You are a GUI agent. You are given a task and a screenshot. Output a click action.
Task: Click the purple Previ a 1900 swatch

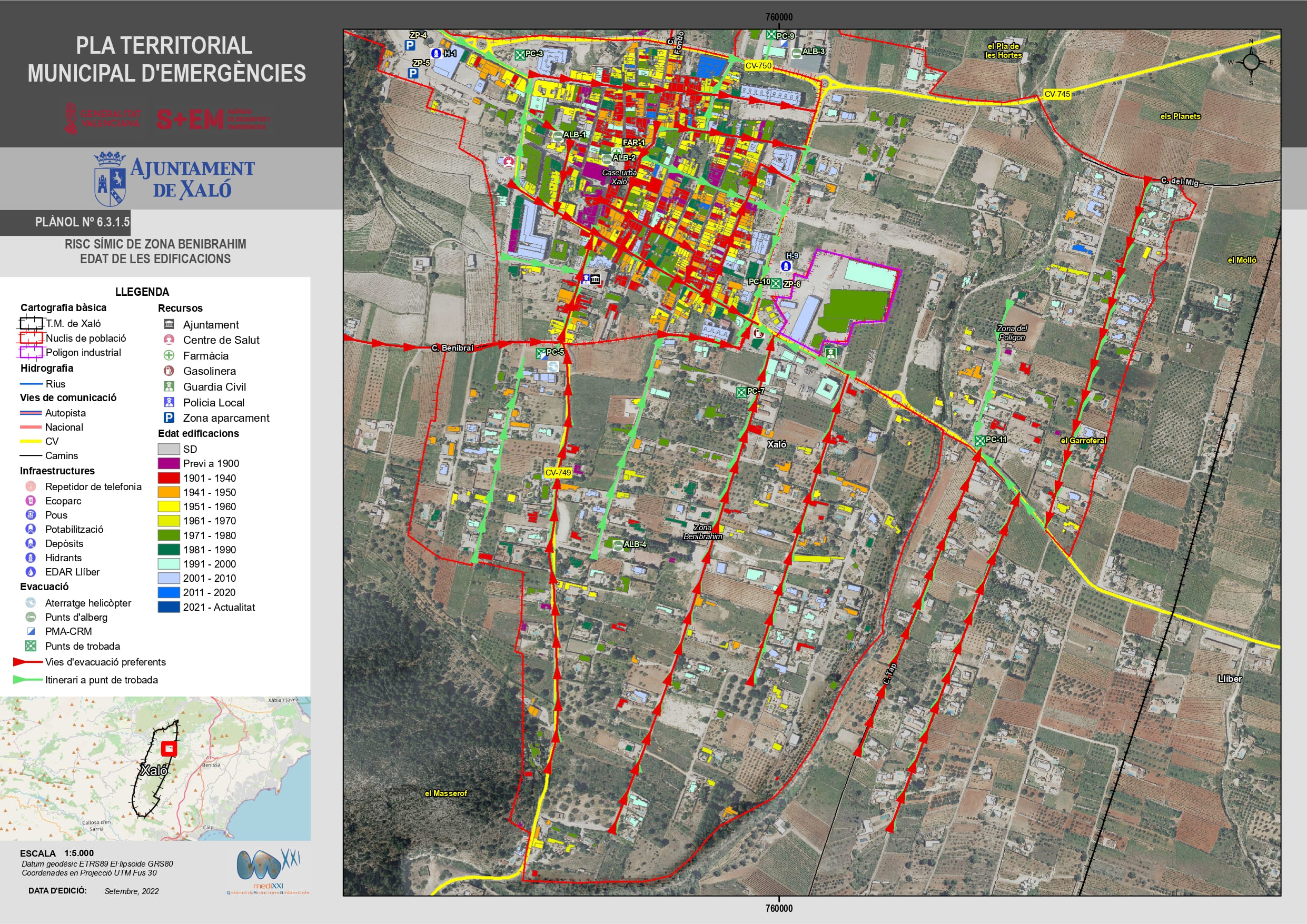click(169, 463)
